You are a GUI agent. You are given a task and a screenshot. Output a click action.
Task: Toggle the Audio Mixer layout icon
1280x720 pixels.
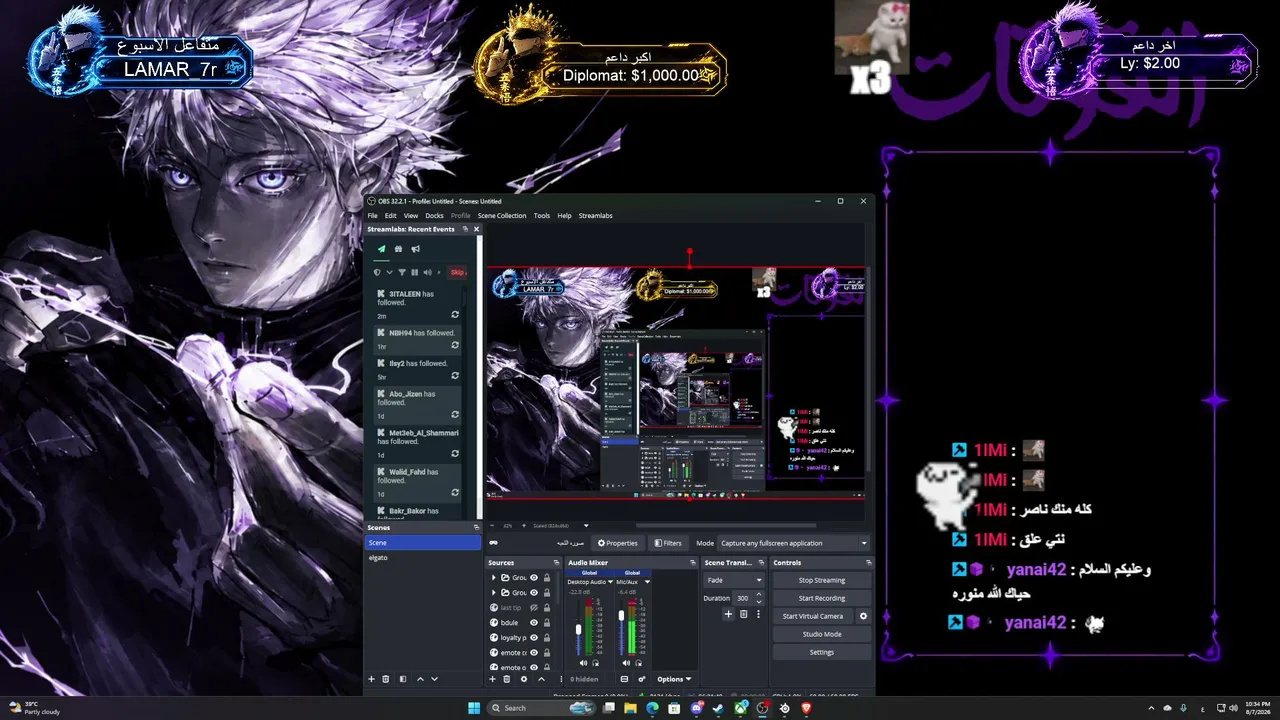tap(626, 679)
